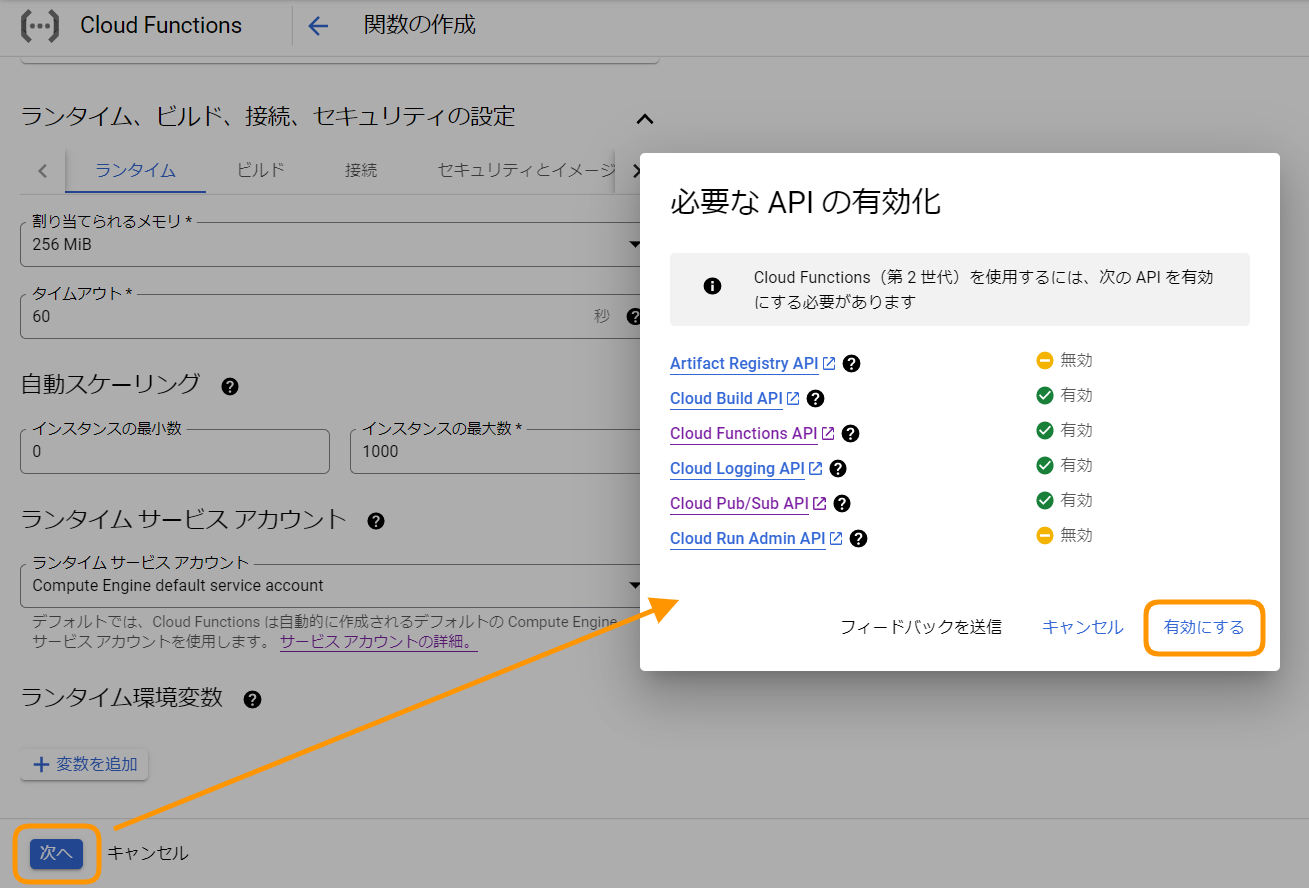This screenshot has height=889, width=1309.
Task: Switch to the ビルド tab
Action: point(259,170)
